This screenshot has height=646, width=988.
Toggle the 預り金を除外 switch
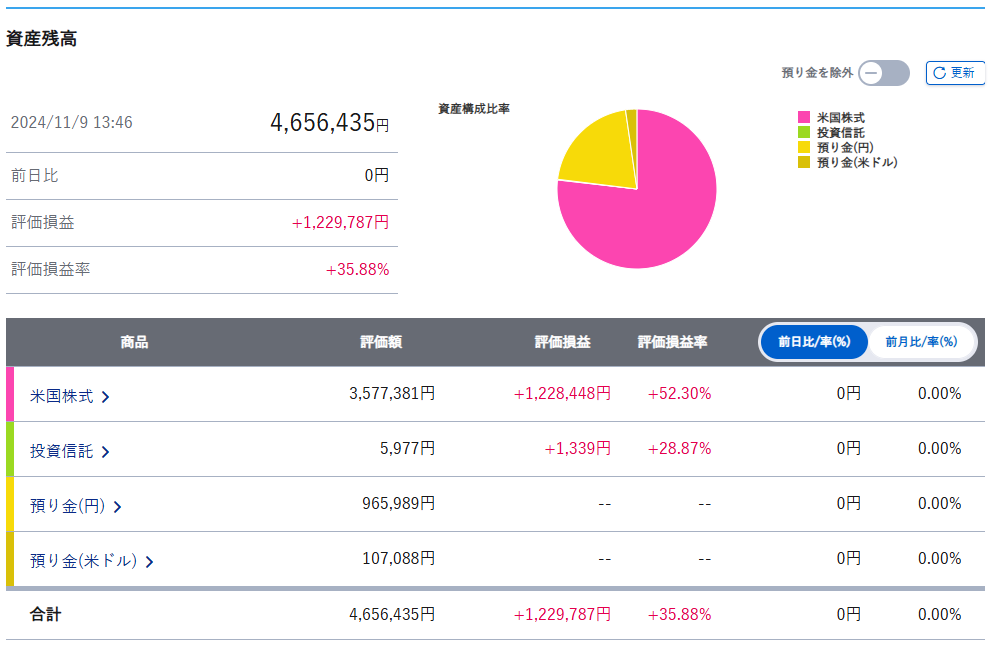883,73
